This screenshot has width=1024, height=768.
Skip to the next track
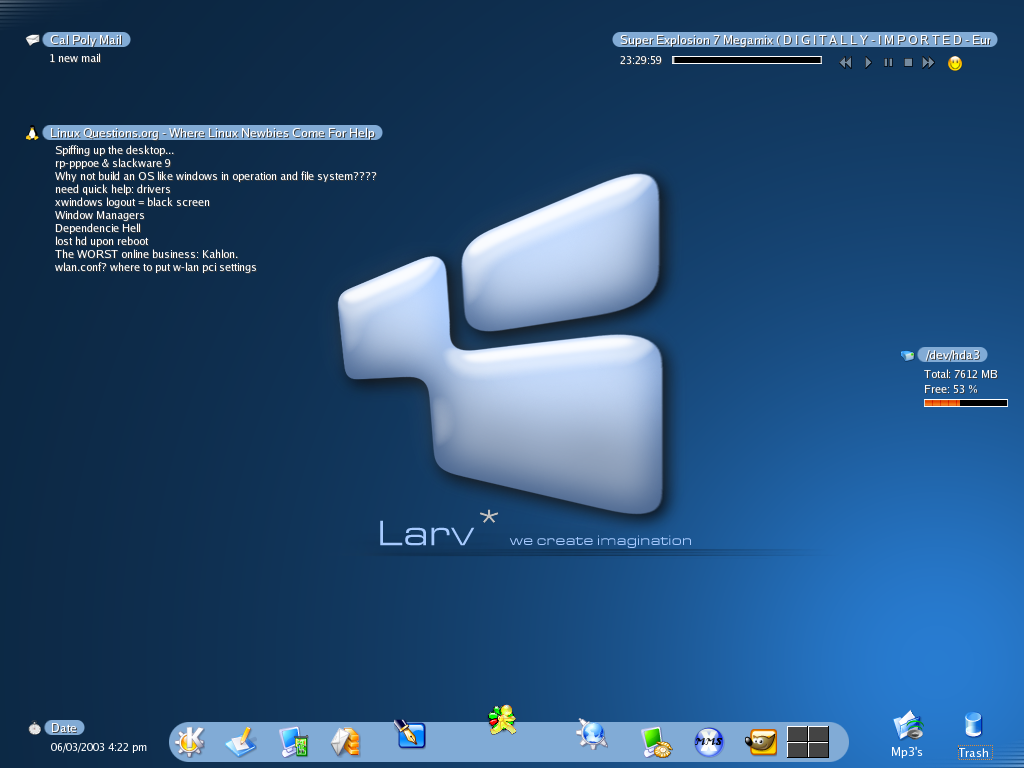click(928, 63)
